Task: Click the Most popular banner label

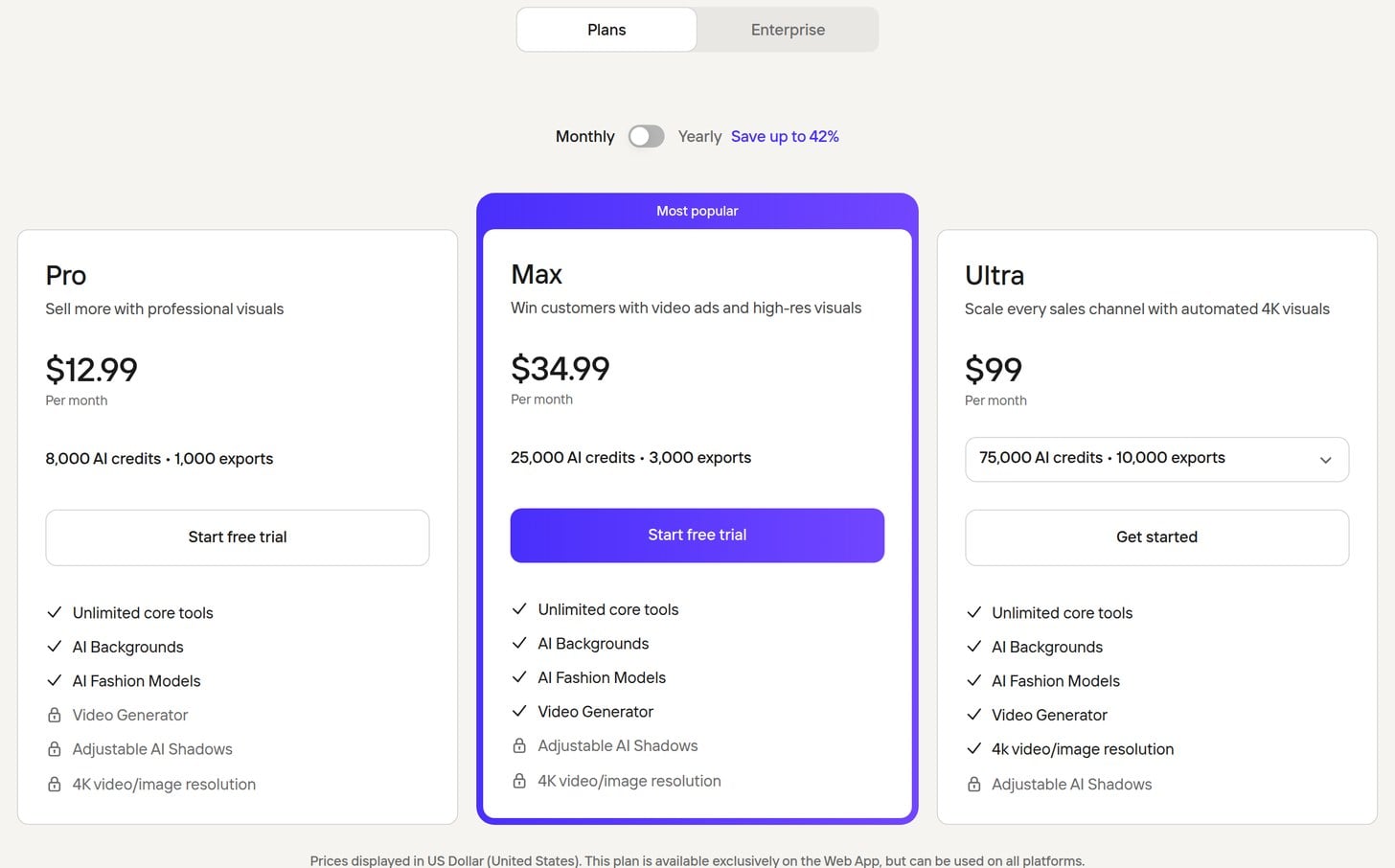Action: (x=697, y=211)
